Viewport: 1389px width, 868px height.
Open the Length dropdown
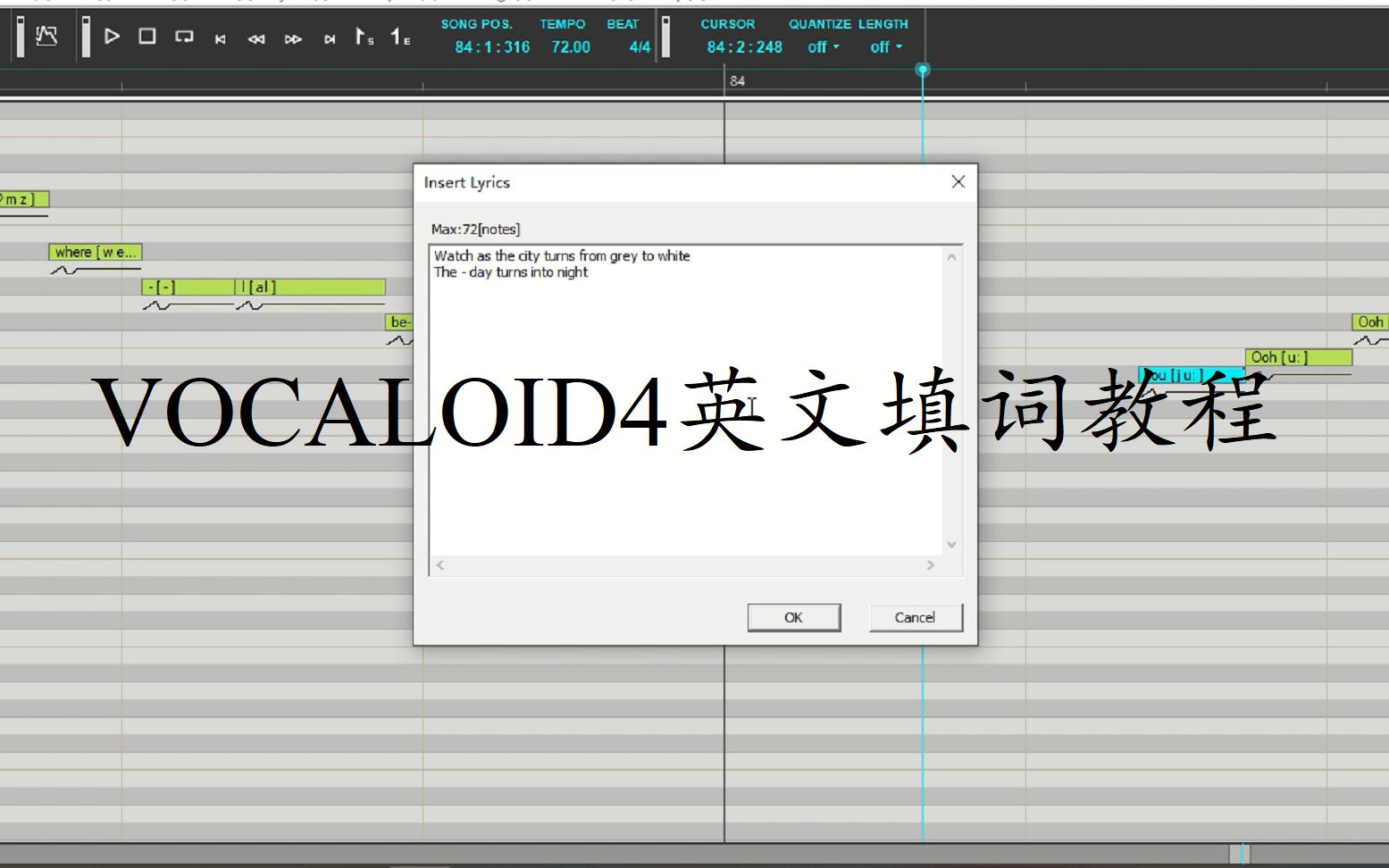(x=886, y=47)
